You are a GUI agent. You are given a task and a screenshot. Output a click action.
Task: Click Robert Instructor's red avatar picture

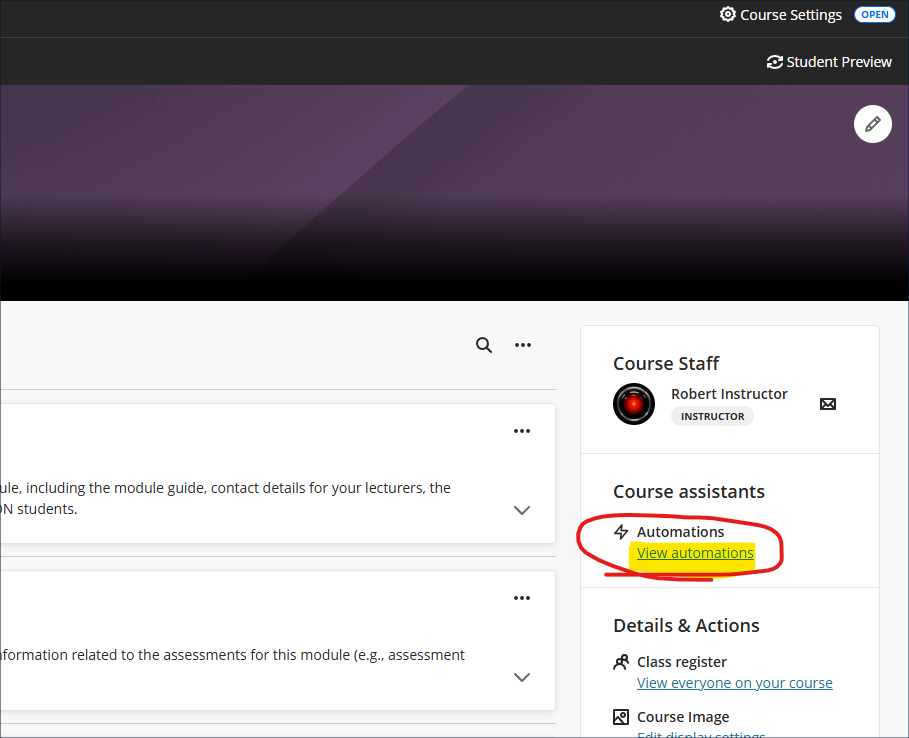pyautogui.click(x=634, y=404)
